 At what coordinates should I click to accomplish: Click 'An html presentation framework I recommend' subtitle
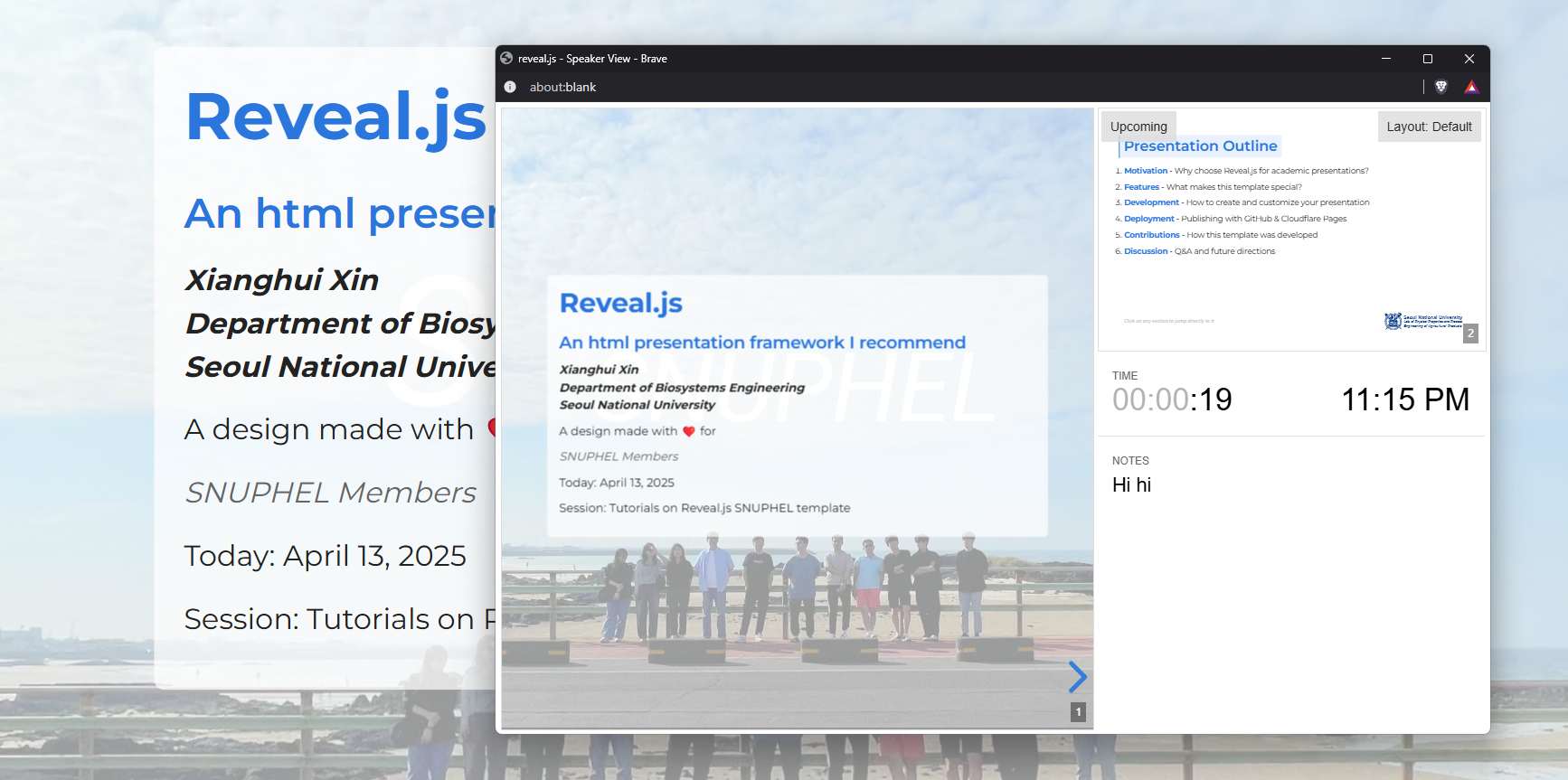point(762,343)
